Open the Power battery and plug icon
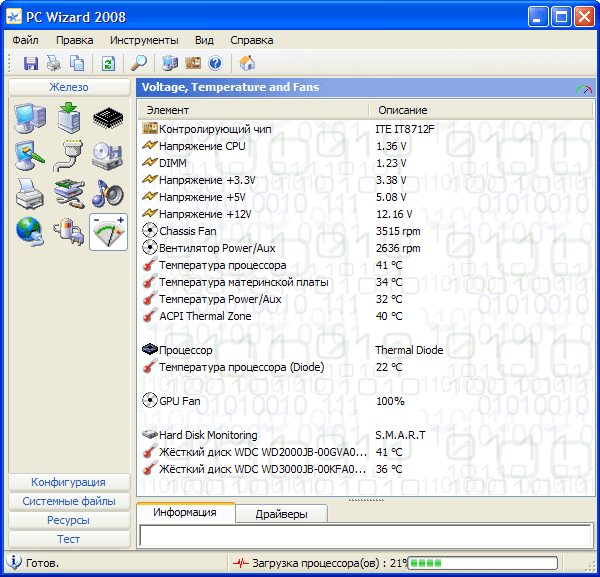This screenshot has width=600, height=577. tap(69, 231)
